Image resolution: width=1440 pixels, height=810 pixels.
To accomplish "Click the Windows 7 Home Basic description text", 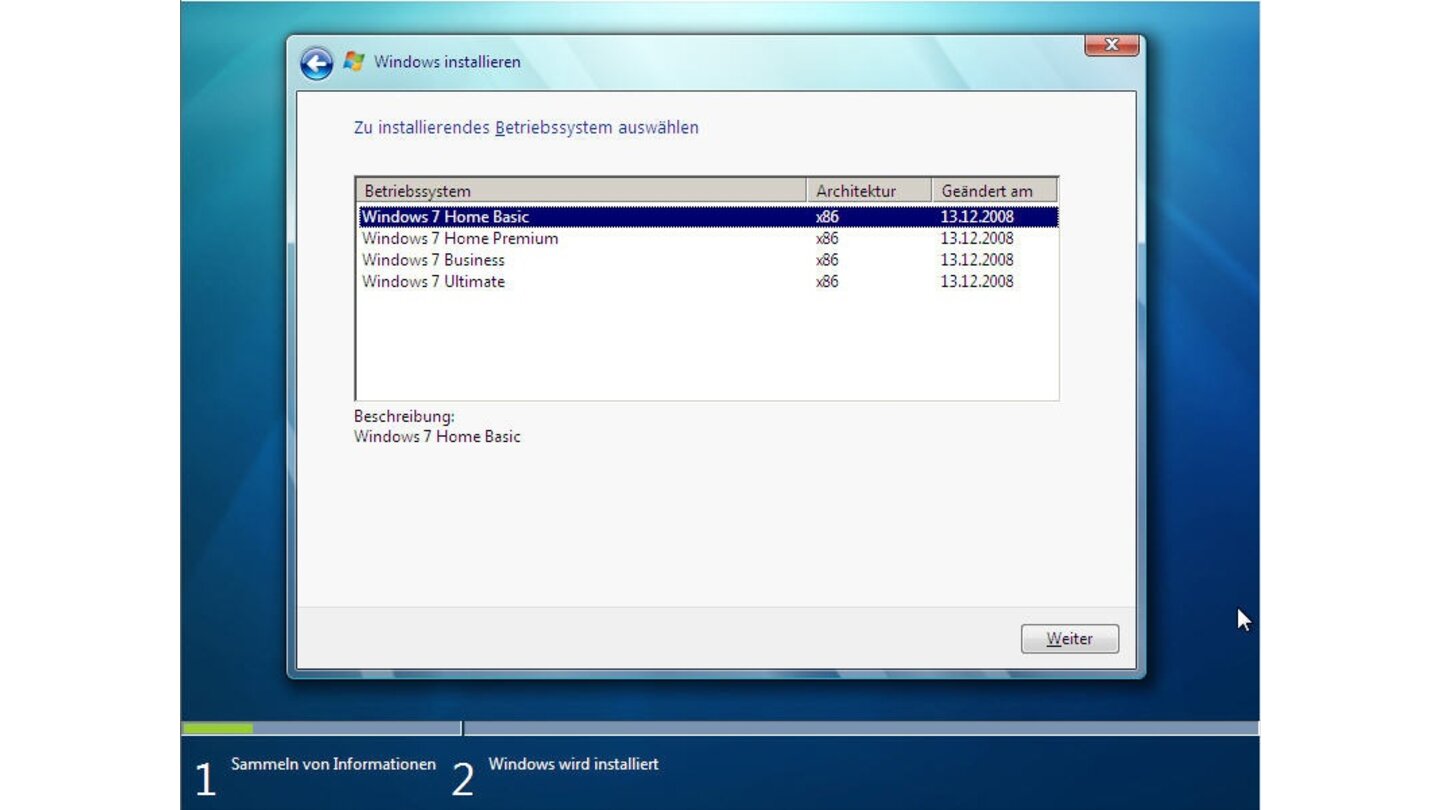I will point(437,437).
